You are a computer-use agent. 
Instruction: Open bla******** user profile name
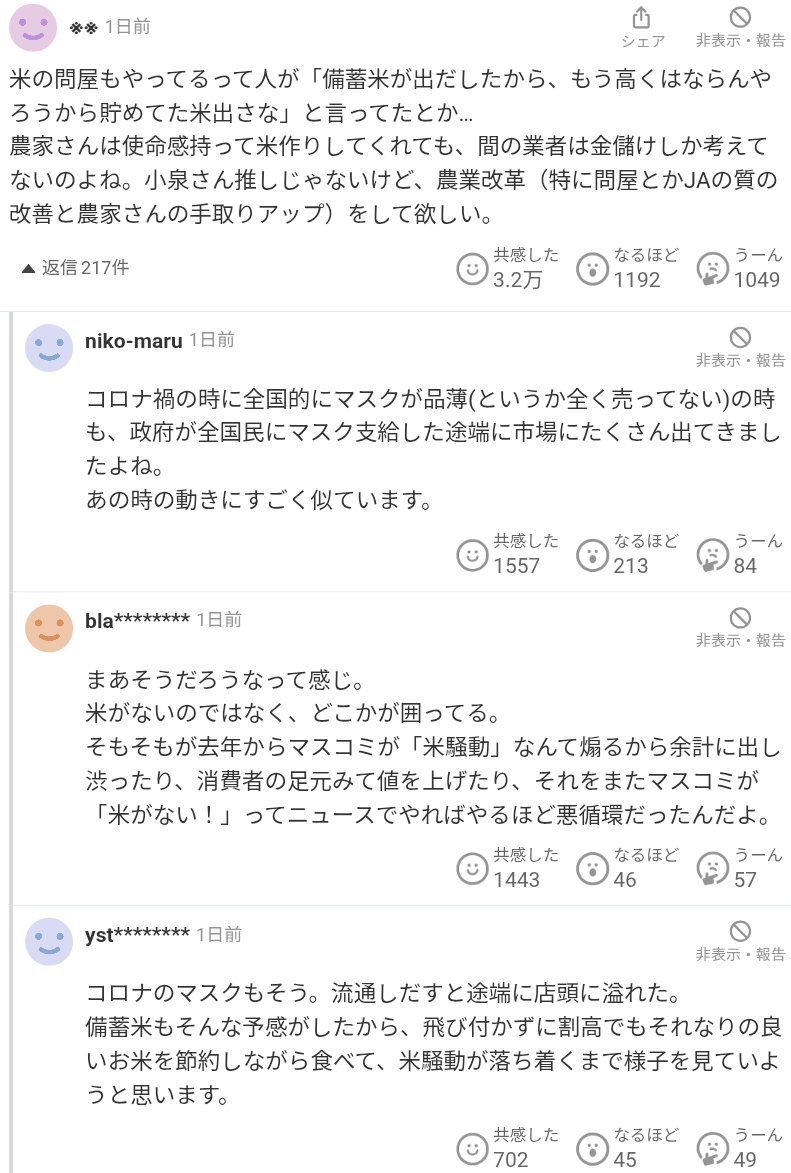pyautogui.click(x=137, y=620)
